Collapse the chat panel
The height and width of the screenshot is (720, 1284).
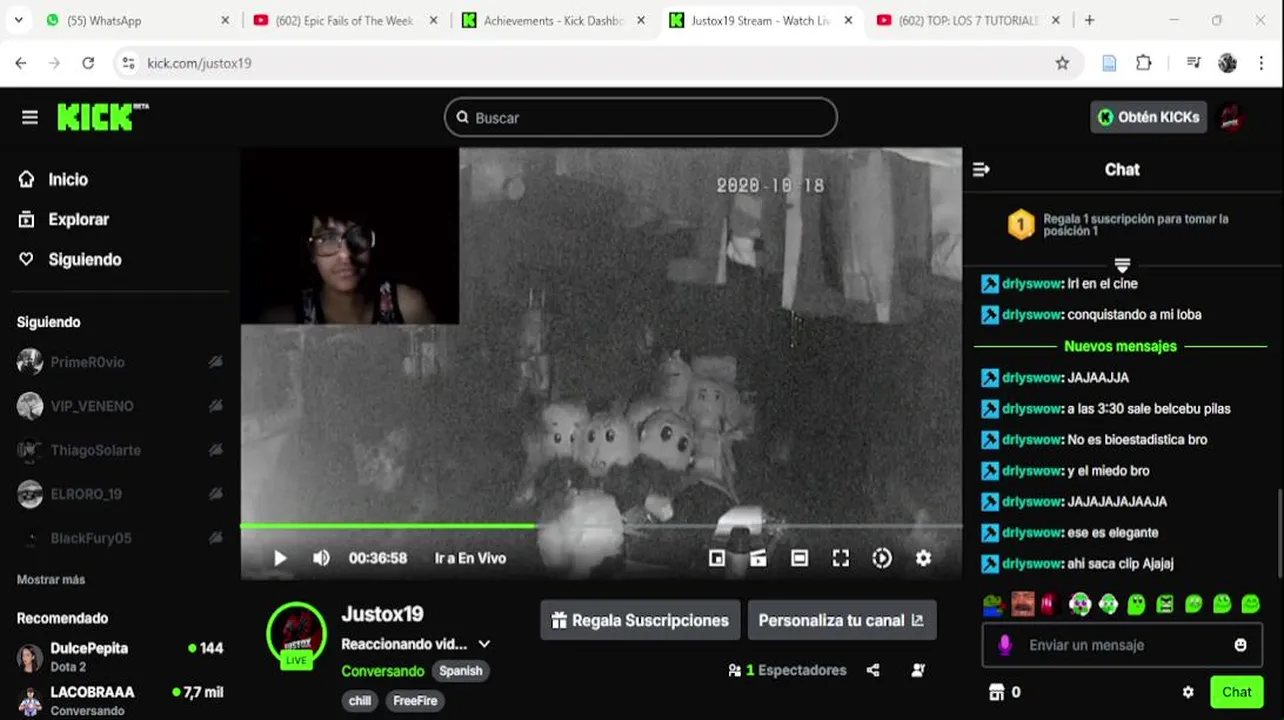tap(981, 169)
